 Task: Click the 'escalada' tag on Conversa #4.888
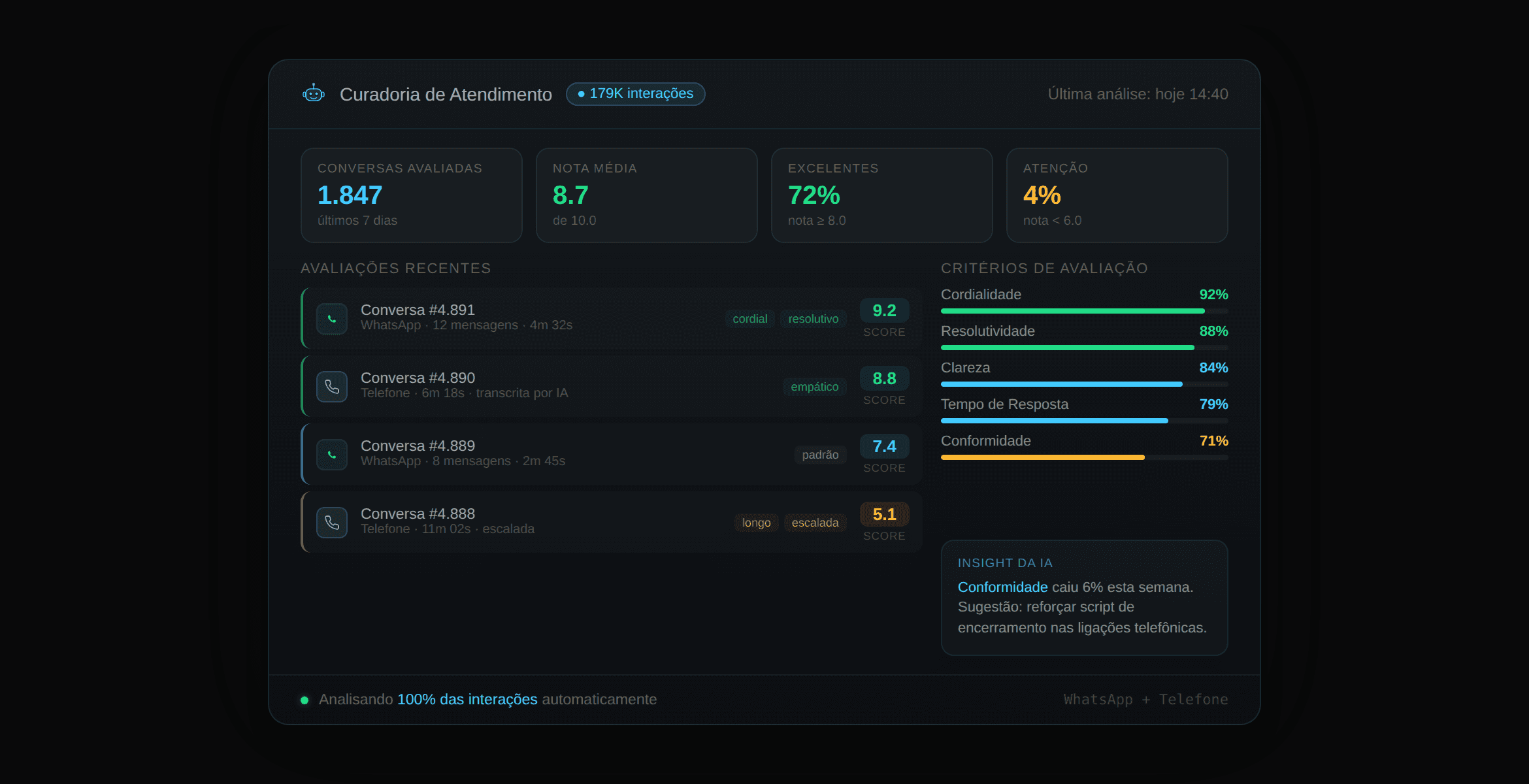(x=815, y=523)
